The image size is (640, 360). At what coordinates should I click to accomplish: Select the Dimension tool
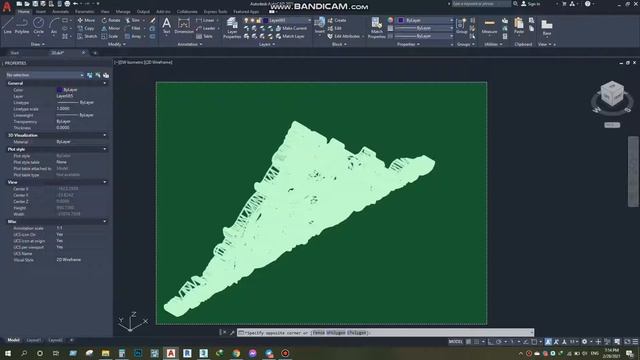click(x=184, y=25)
